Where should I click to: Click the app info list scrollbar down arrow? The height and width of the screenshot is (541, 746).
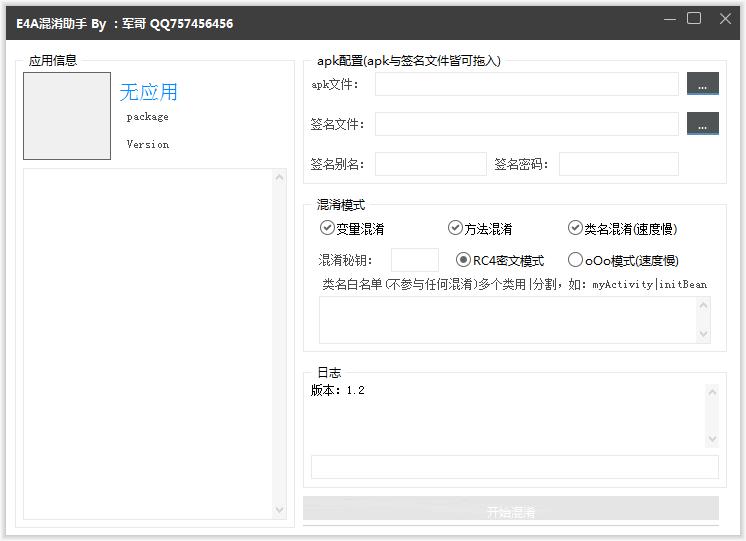coord(279,510)
